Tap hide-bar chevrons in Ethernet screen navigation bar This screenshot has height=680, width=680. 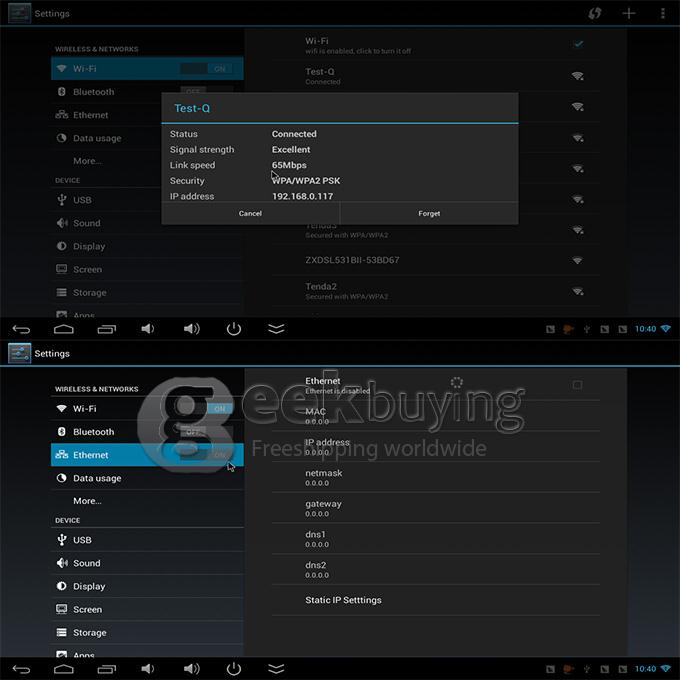276,669
